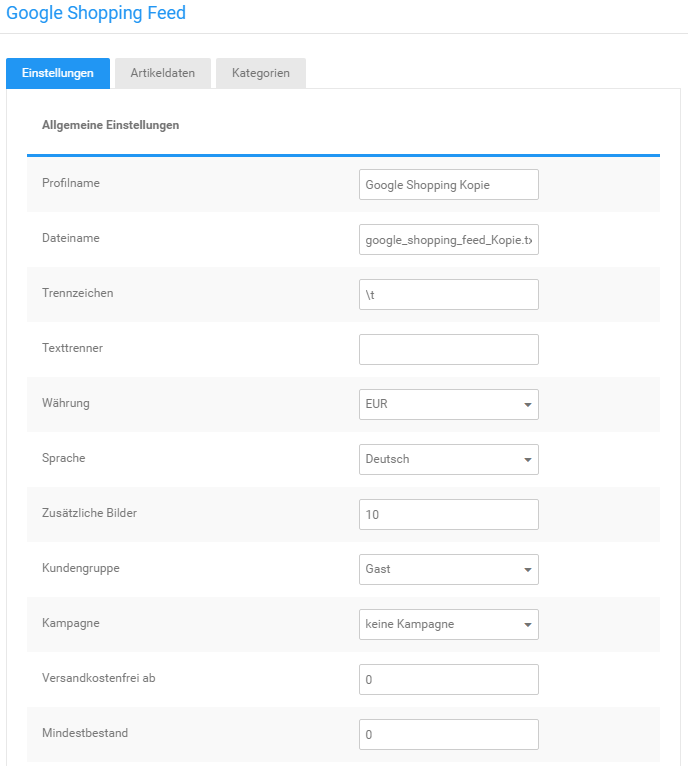Open the Artikeldaten tab
This screenshot has height=766, width=688.
pos(163,73)
